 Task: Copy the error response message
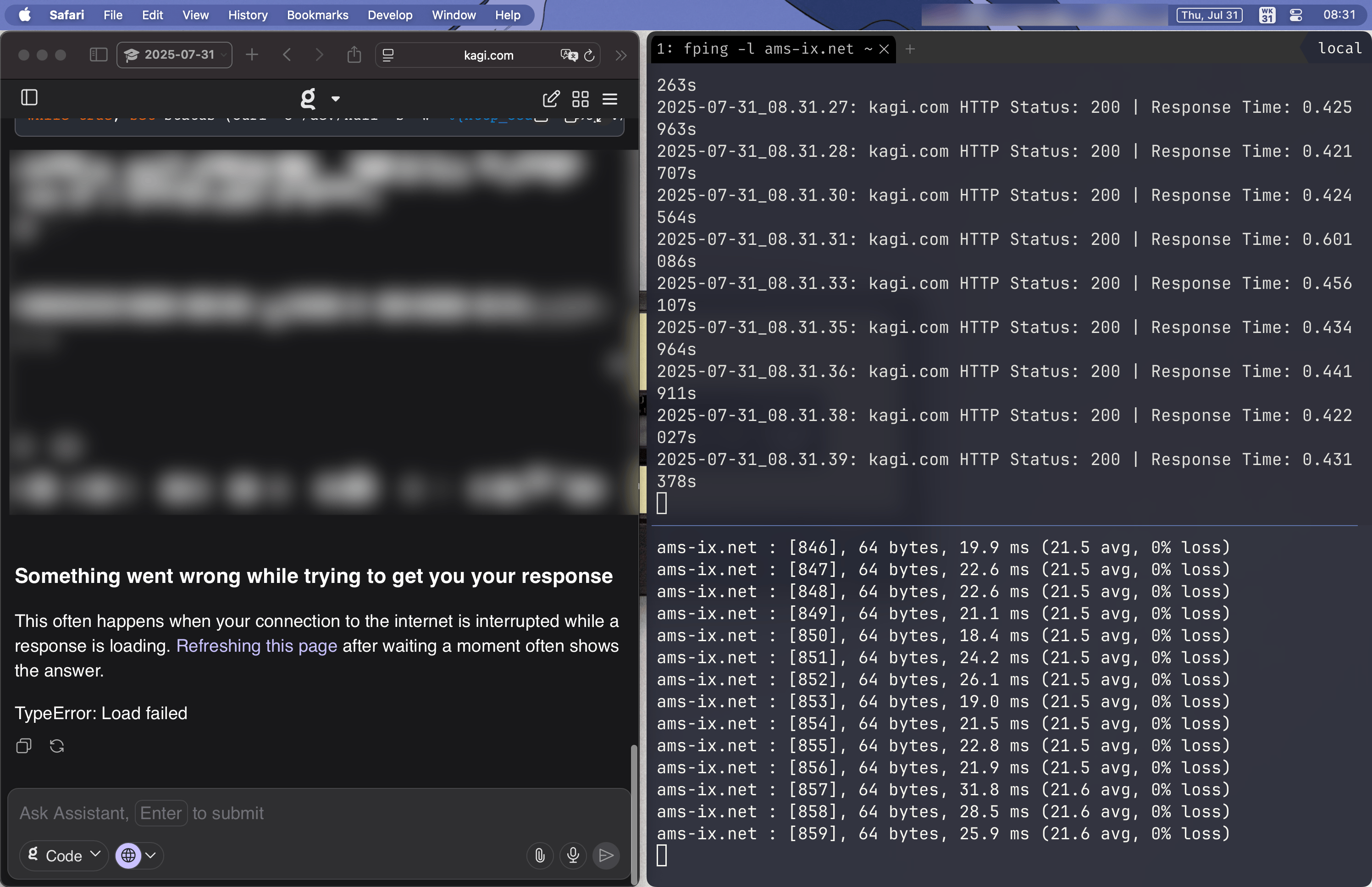pos(23,746)
